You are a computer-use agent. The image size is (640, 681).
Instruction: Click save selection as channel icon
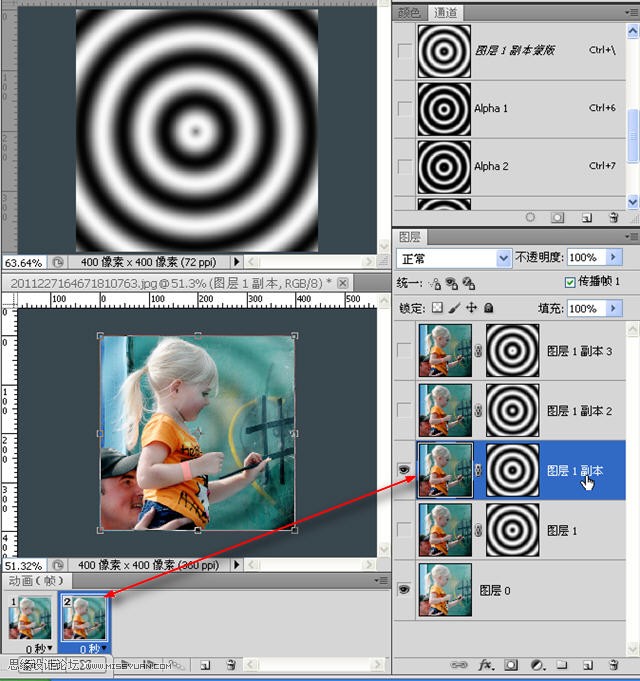[x=558, y=217]
